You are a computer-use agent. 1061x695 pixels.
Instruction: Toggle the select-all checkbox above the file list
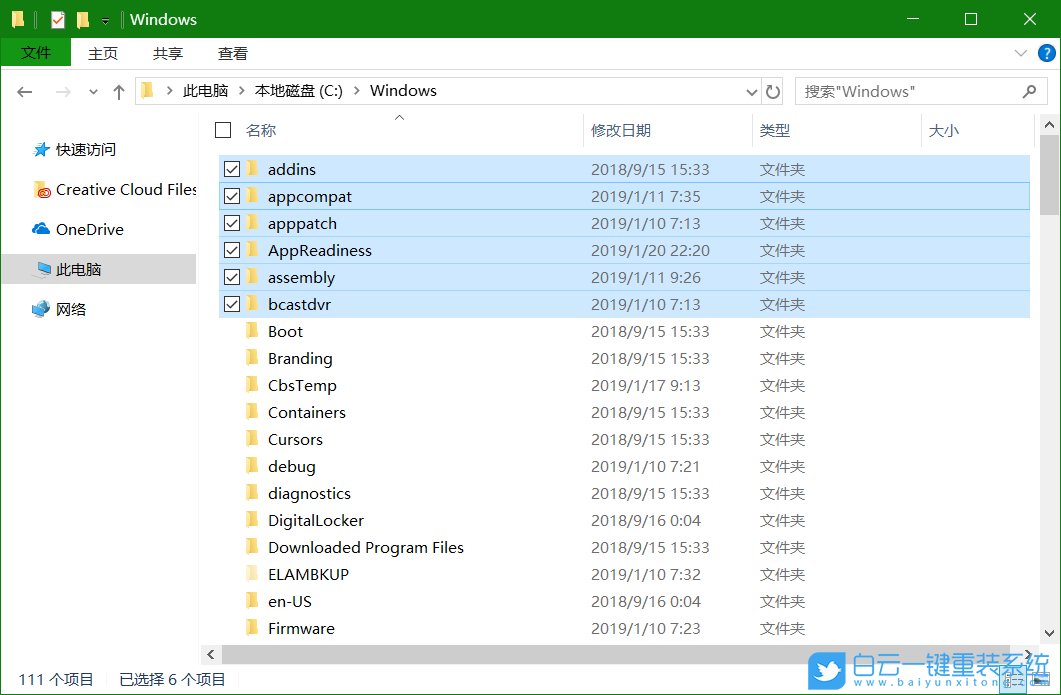[225, 130]
